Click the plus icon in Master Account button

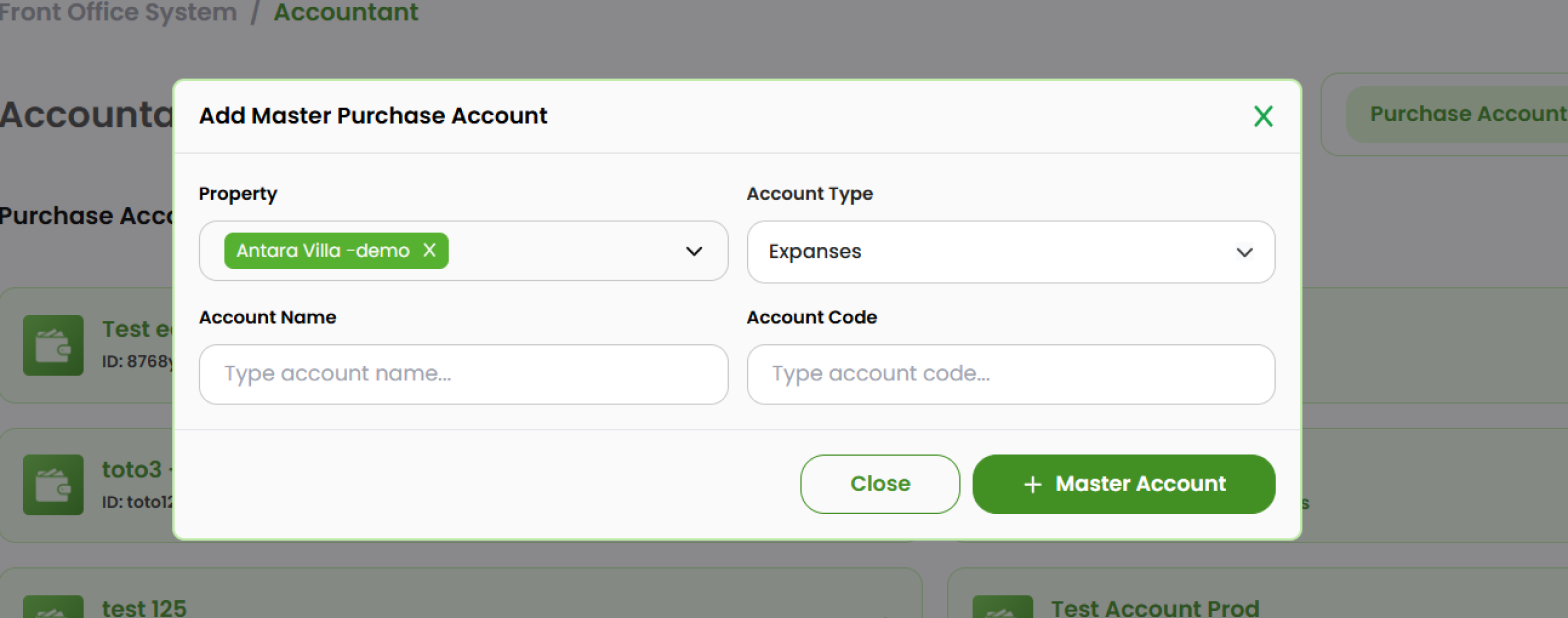[1031, 484]
